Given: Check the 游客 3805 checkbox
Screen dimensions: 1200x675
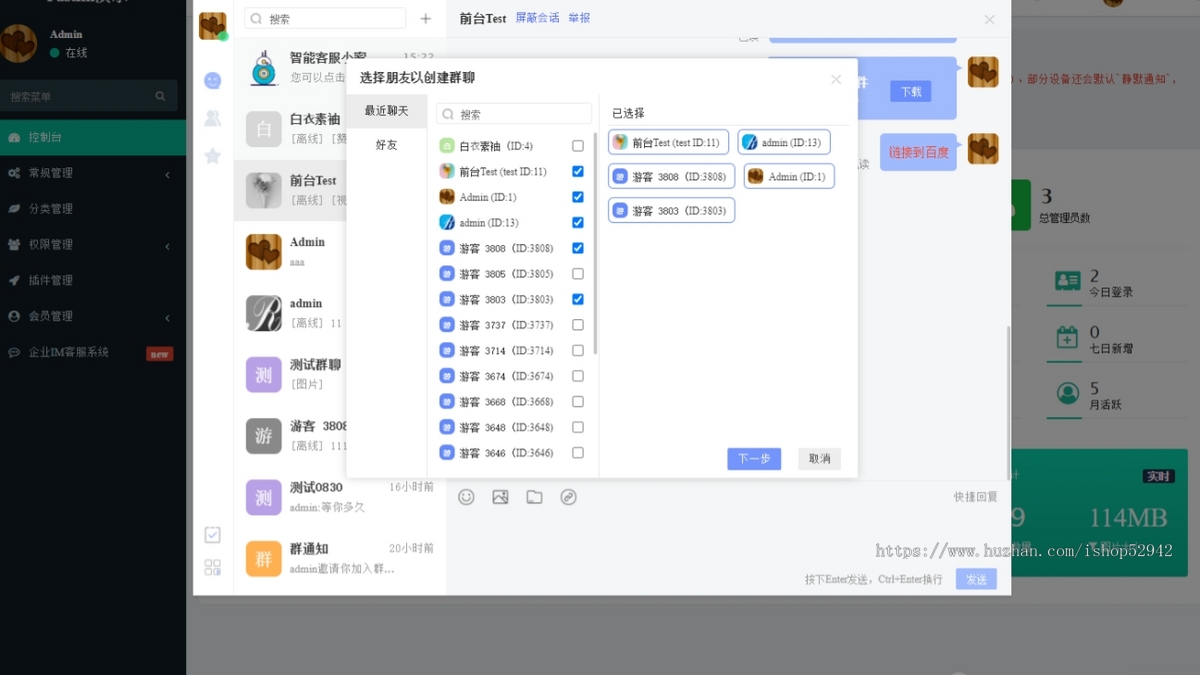Looking at the screenshot, I should point(578,274).
